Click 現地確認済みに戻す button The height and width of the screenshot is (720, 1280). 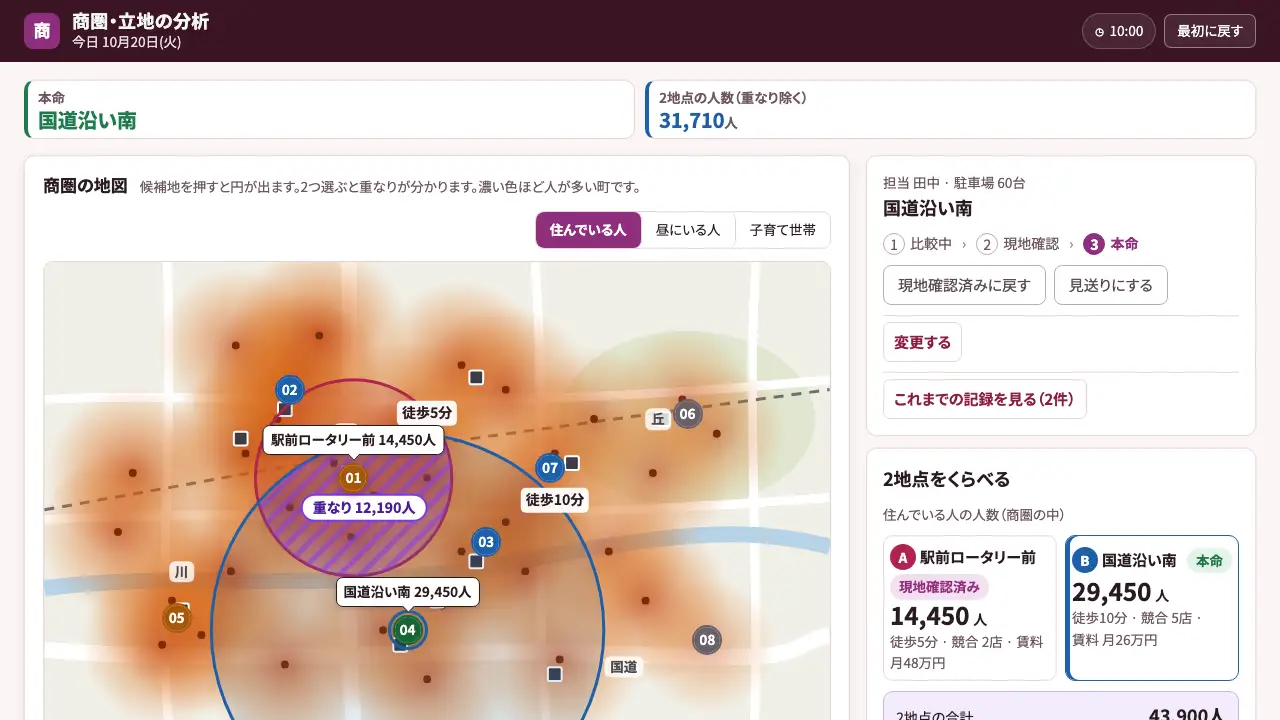coord(964,285)
